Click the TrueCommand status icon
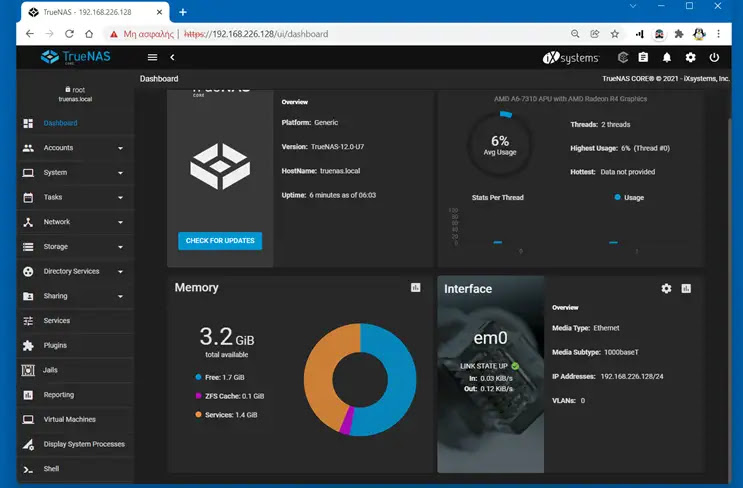Screen dimensions: 743x488 [623, 58]
